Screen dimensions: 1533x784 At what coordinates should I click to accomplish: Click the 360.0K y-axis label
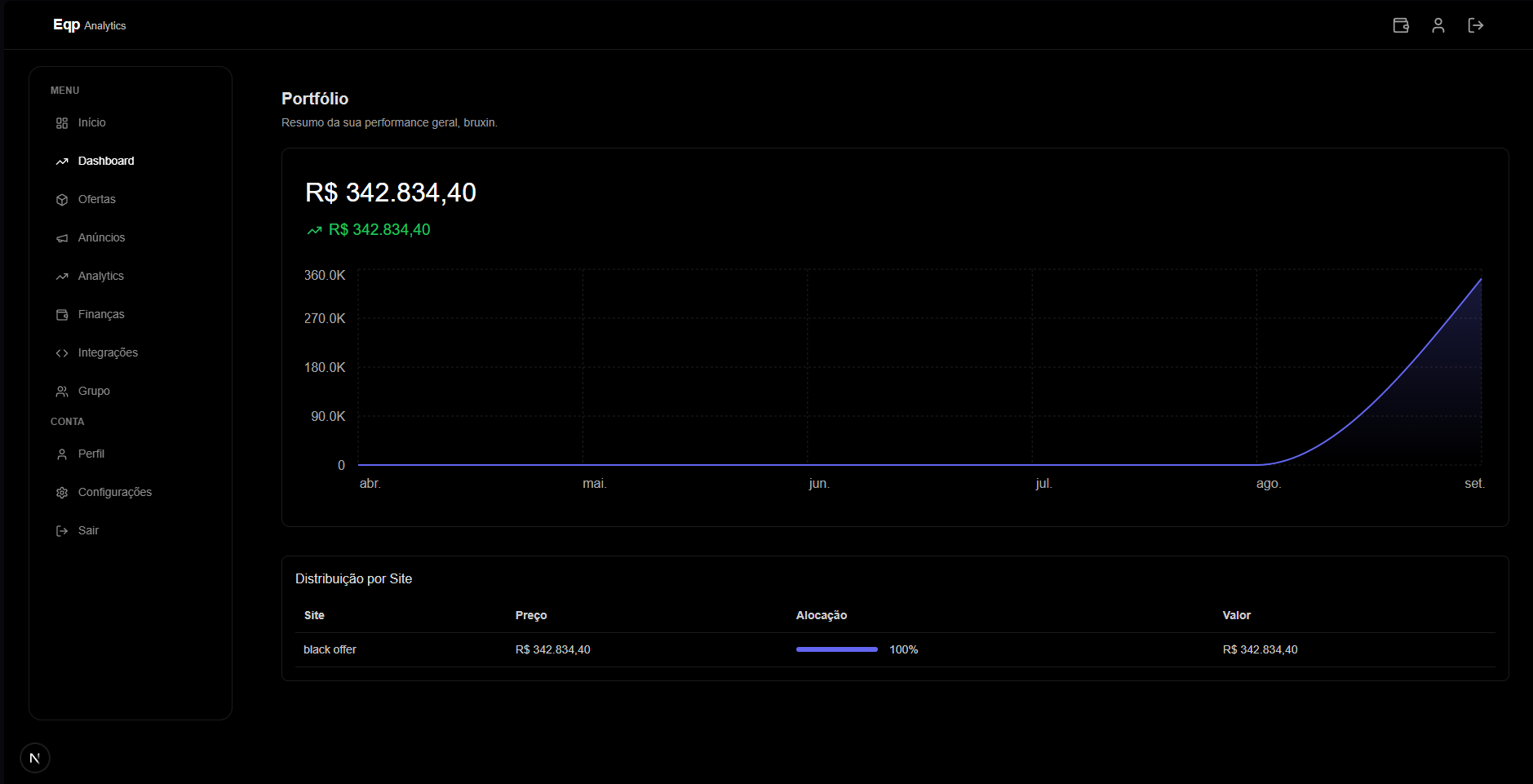325,276
